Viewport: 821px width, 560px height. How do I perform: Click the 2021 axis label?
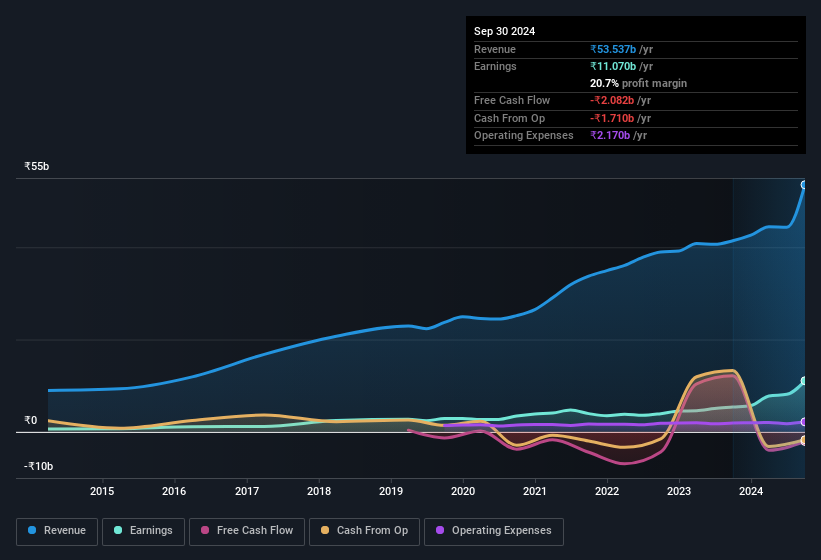pyautogui.click(x=535, y=491)
